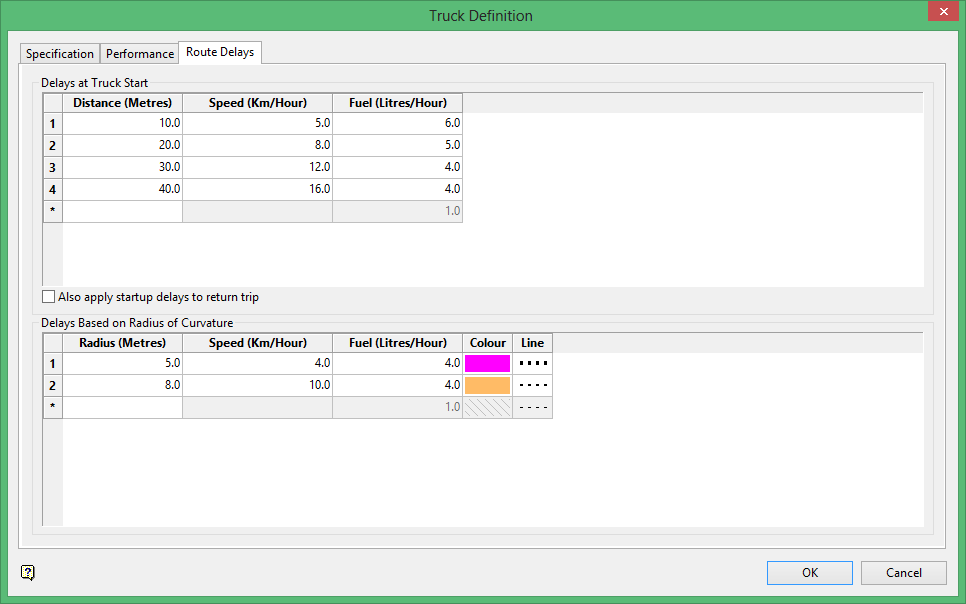Image resolution: width=966 pixels, height=604 pixels.
Task: Click the Radius (Metres) column header
Action: (x=123, y=343)
